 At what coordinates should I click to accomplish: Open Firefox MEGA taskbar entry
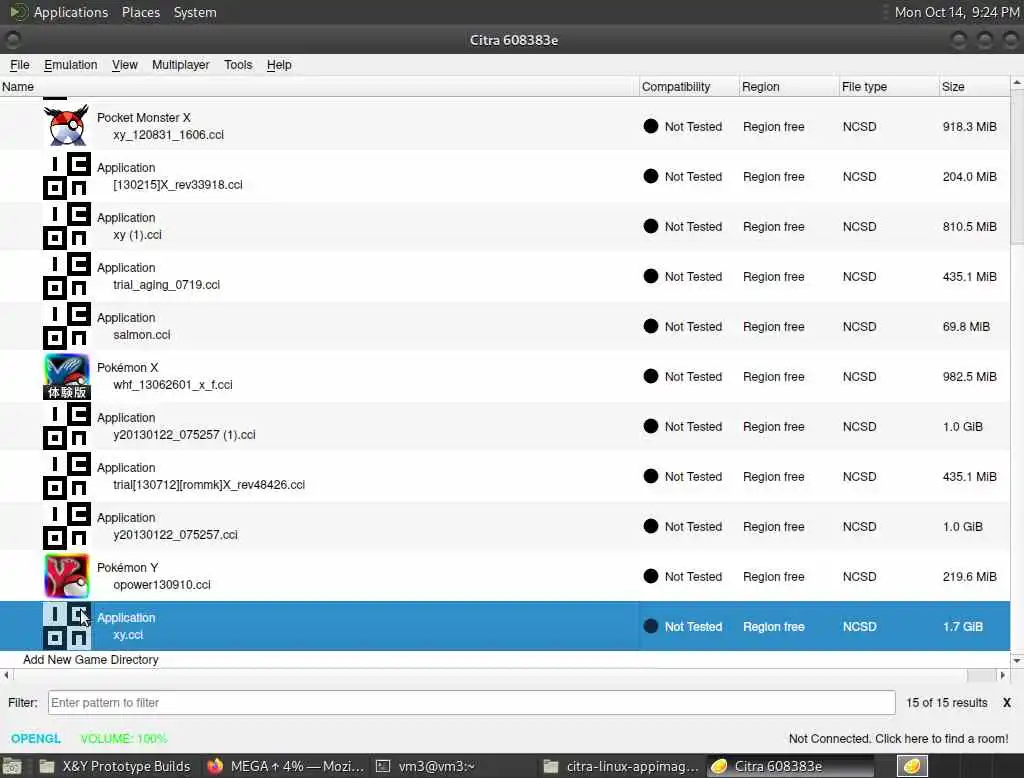[x=287, y=766]
